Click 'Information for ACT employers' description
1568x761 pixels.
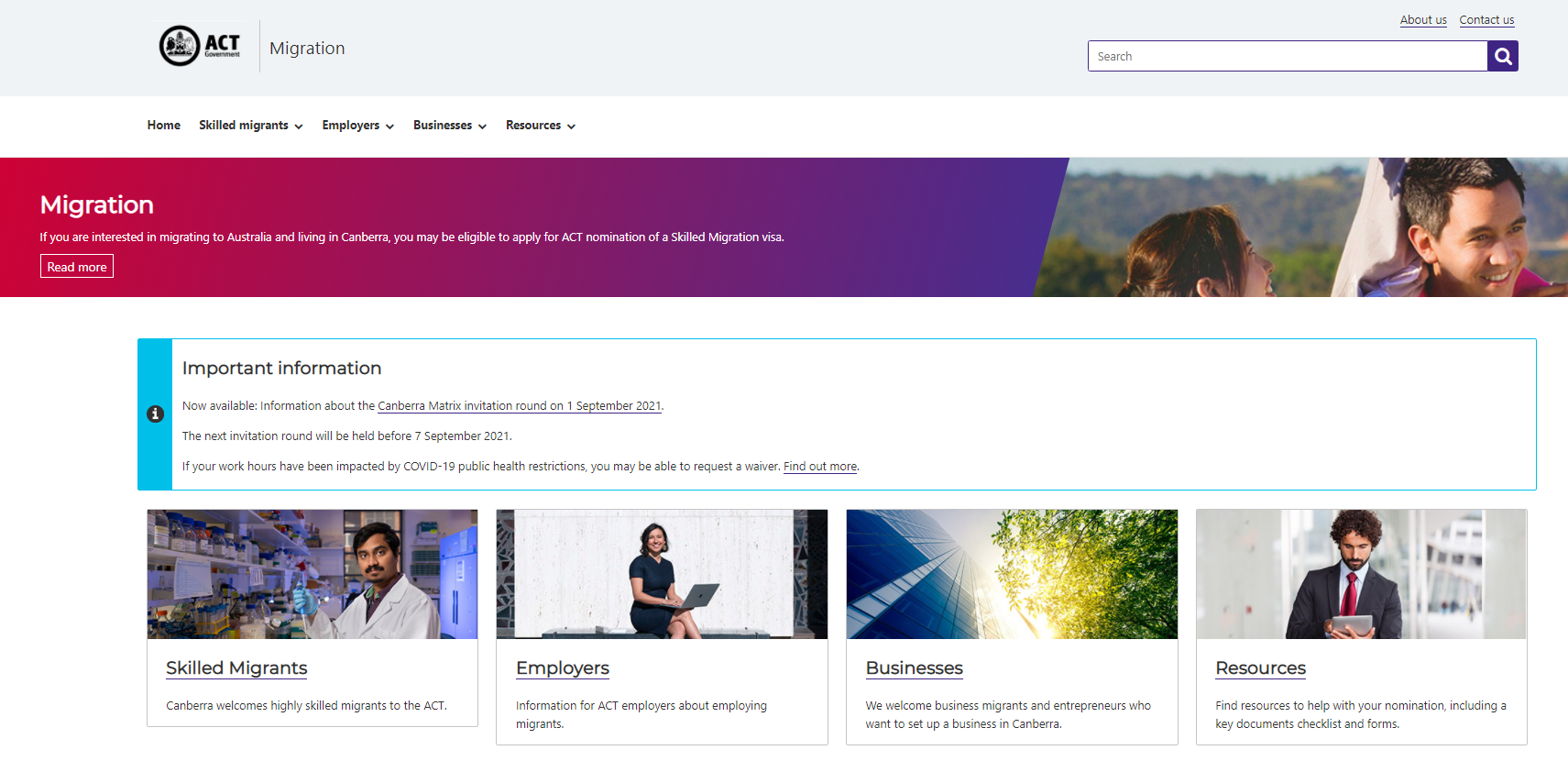641,715
